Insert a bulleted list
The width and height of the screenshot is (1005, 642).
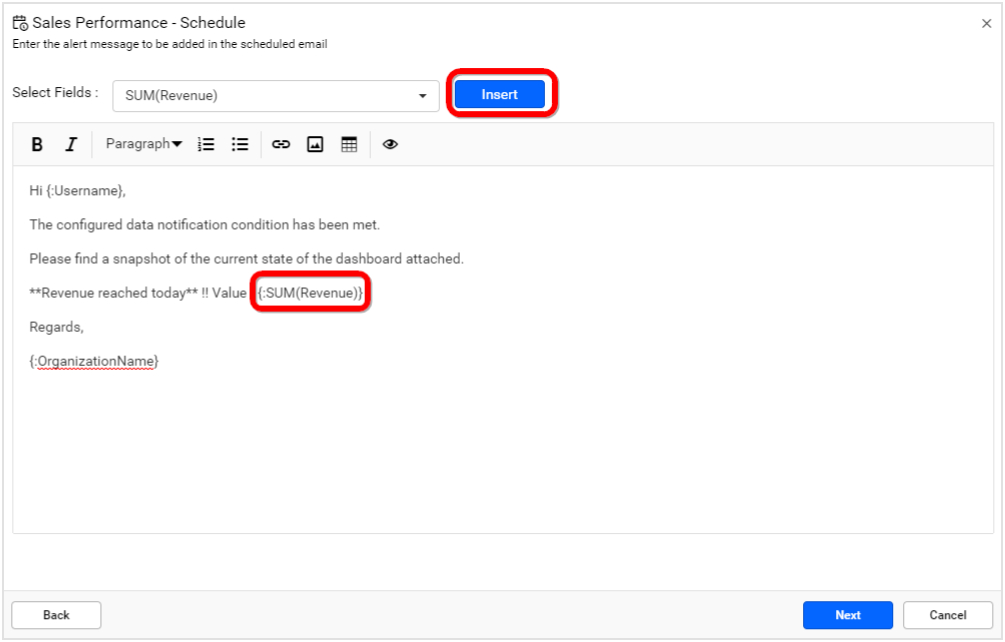(239, 144)
